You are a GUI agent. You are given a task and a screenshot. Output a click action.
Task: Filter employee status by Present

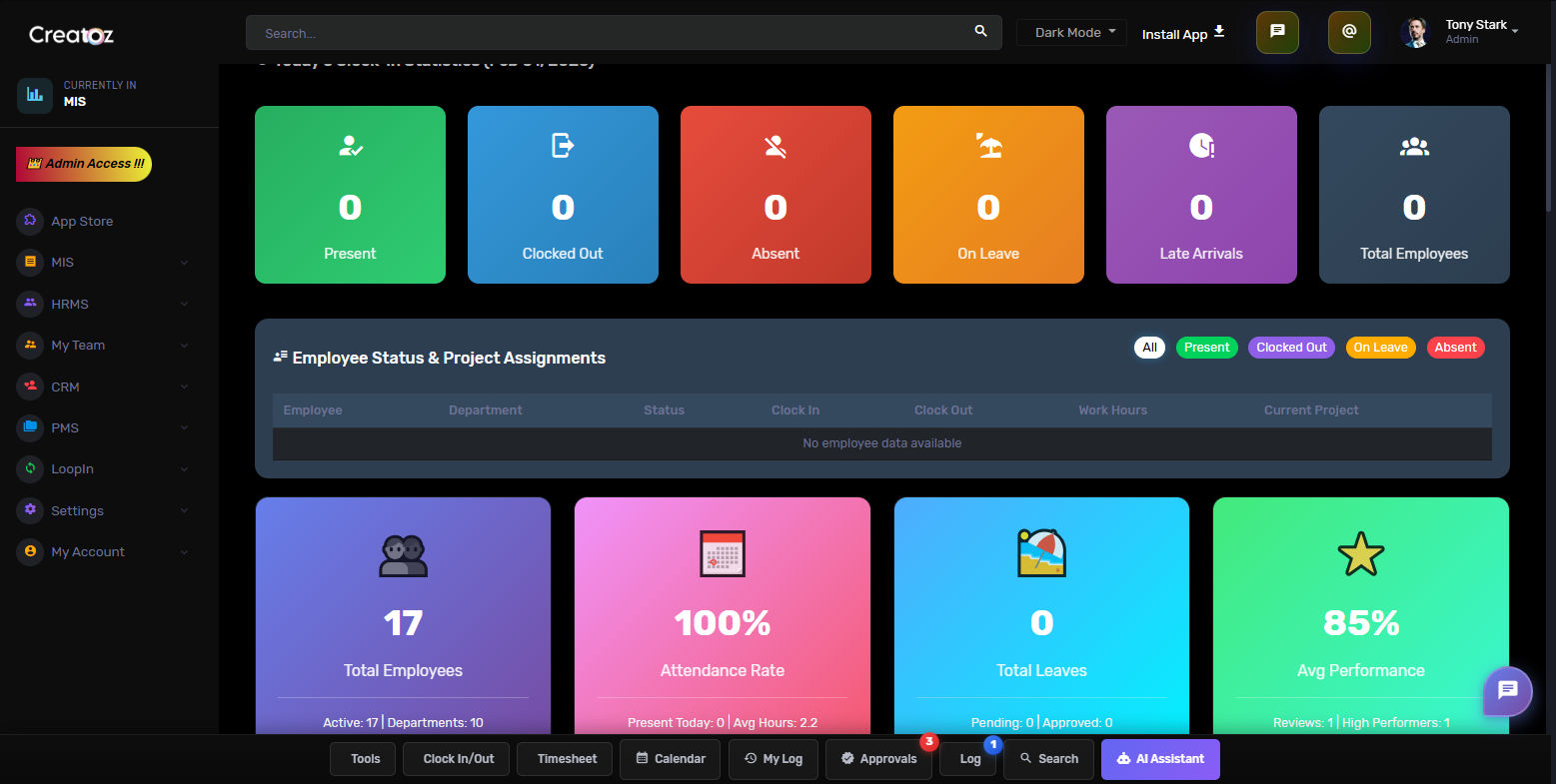1206,348
